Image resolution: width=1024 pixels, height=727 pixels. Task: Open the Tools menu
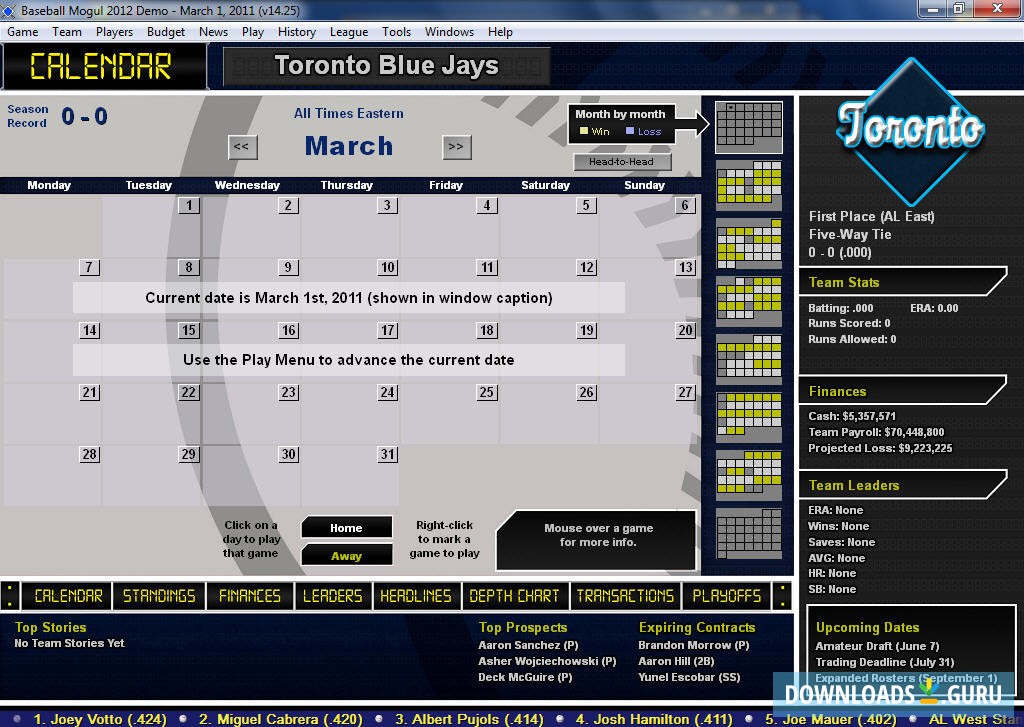click(397, 31)
